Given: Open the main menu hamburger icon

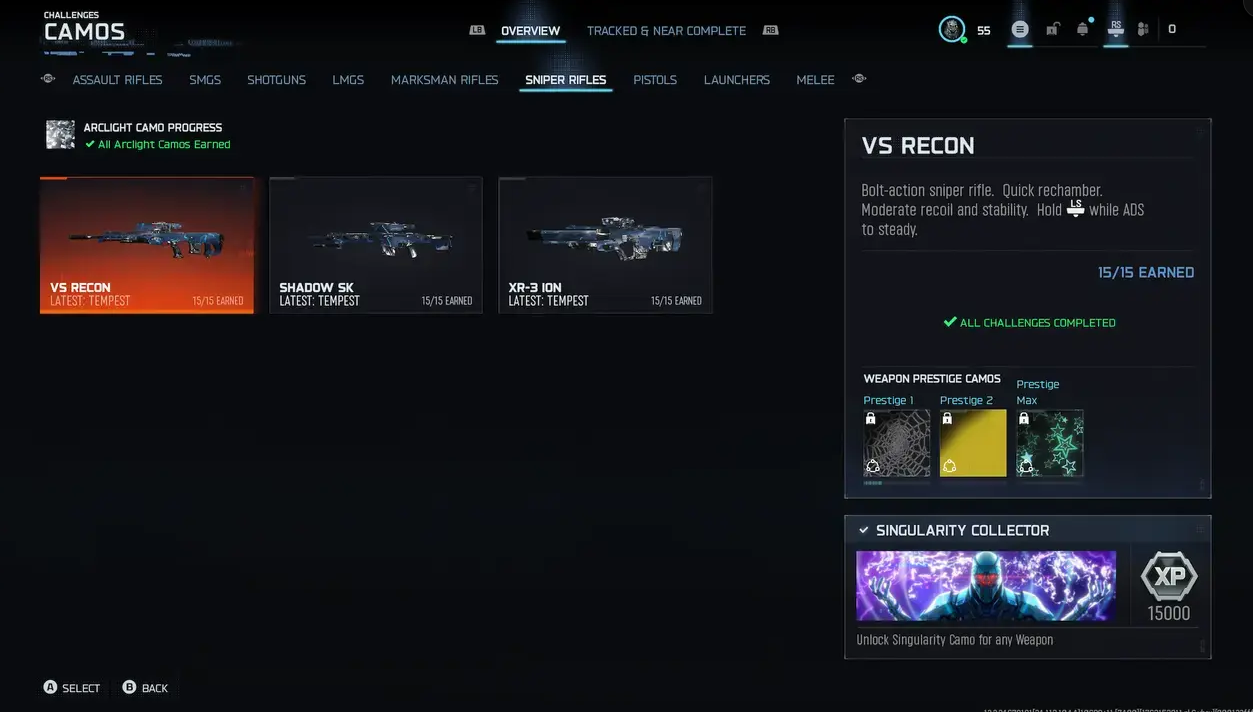Looking at the screenshot, I should pyautogui.click(x=1020, y=30).
